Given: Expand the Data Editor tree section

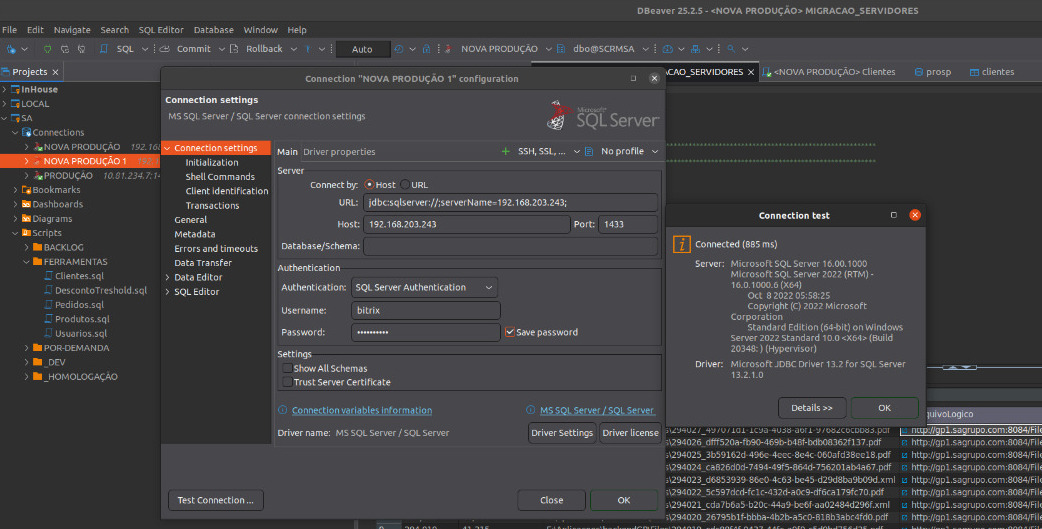Looking at the screenshot, I should (x=167, y=277).
